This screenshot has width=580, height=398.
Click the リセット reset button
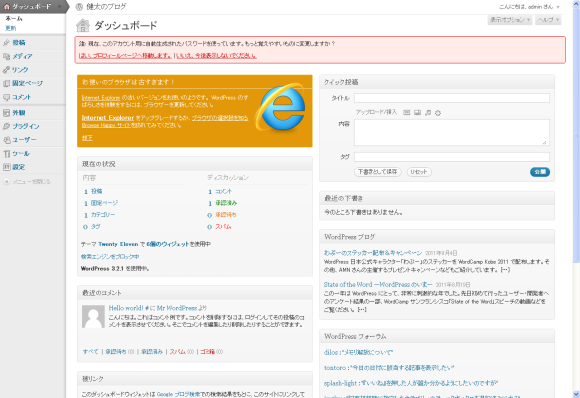click(419, 172)
